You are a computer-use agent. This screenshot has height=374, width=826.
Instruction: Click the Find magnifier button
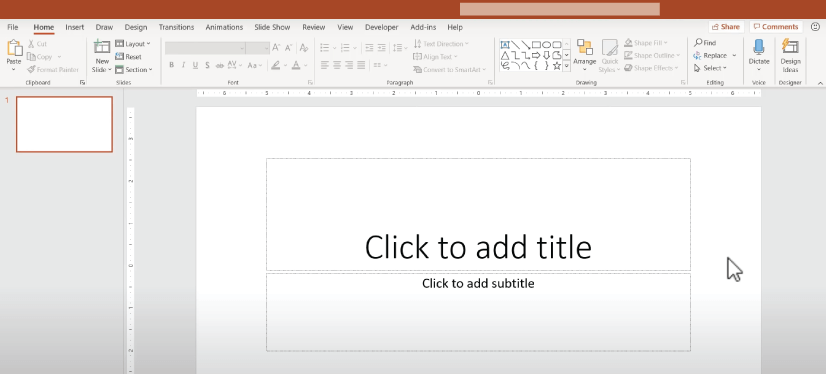coord(705,43)
